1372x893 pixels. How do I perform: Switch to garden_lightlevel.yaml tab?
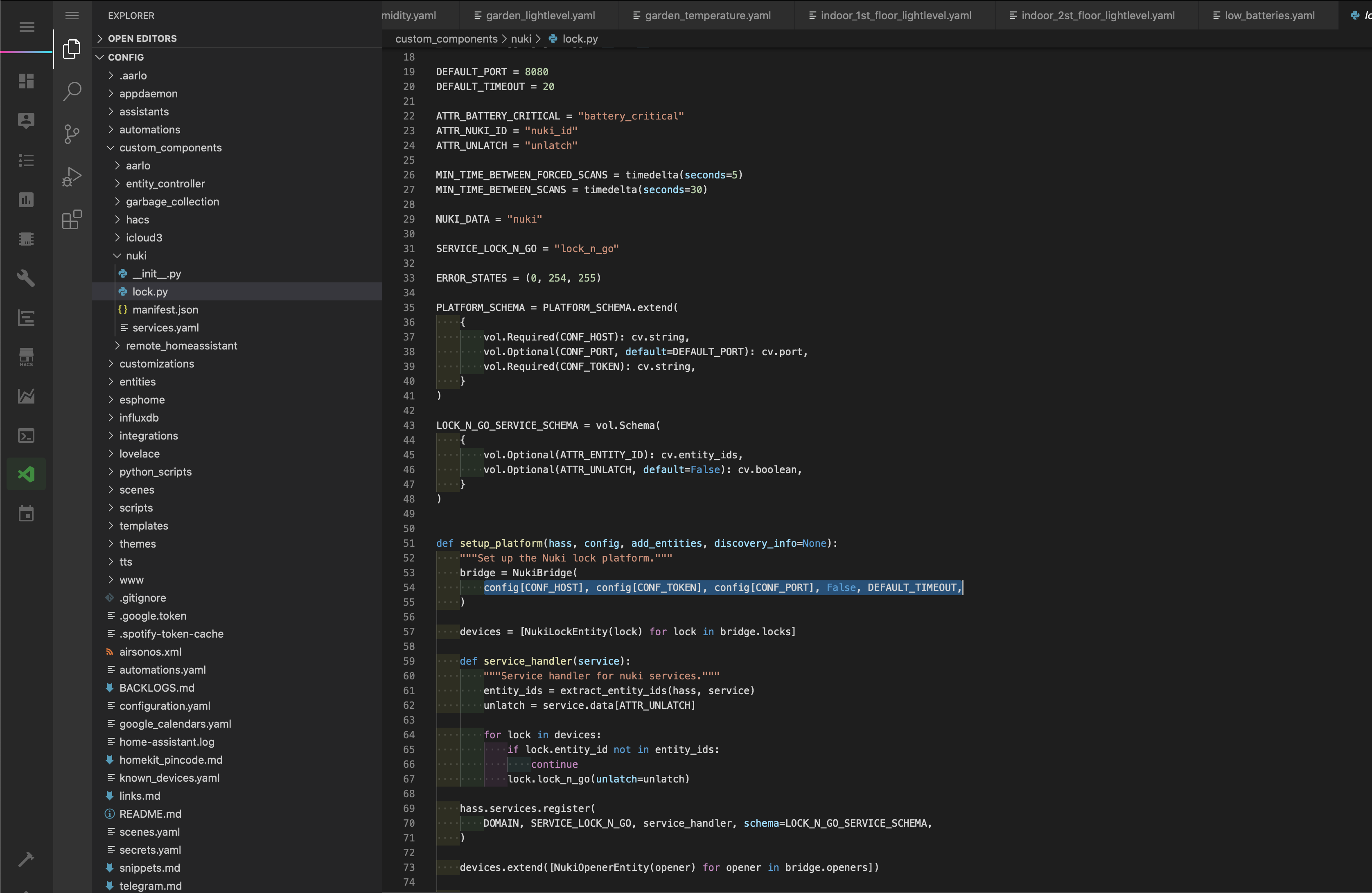[539, 16]
